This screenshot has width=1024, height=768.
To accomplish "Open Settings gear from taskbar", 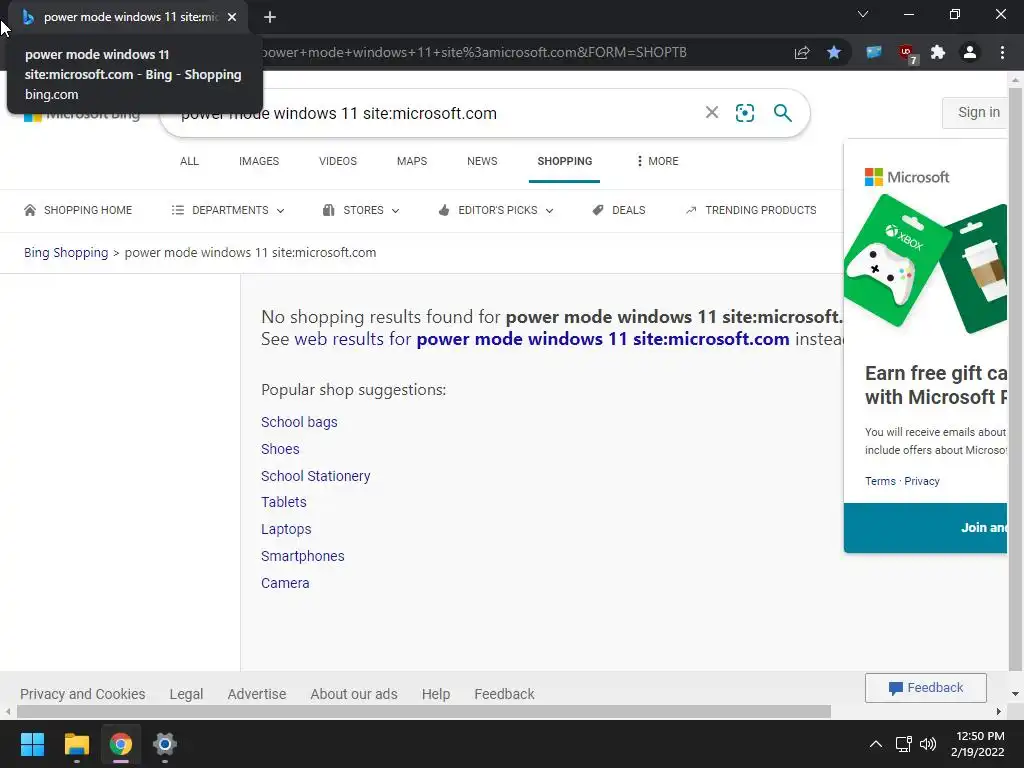I will (x=165, y=744).
